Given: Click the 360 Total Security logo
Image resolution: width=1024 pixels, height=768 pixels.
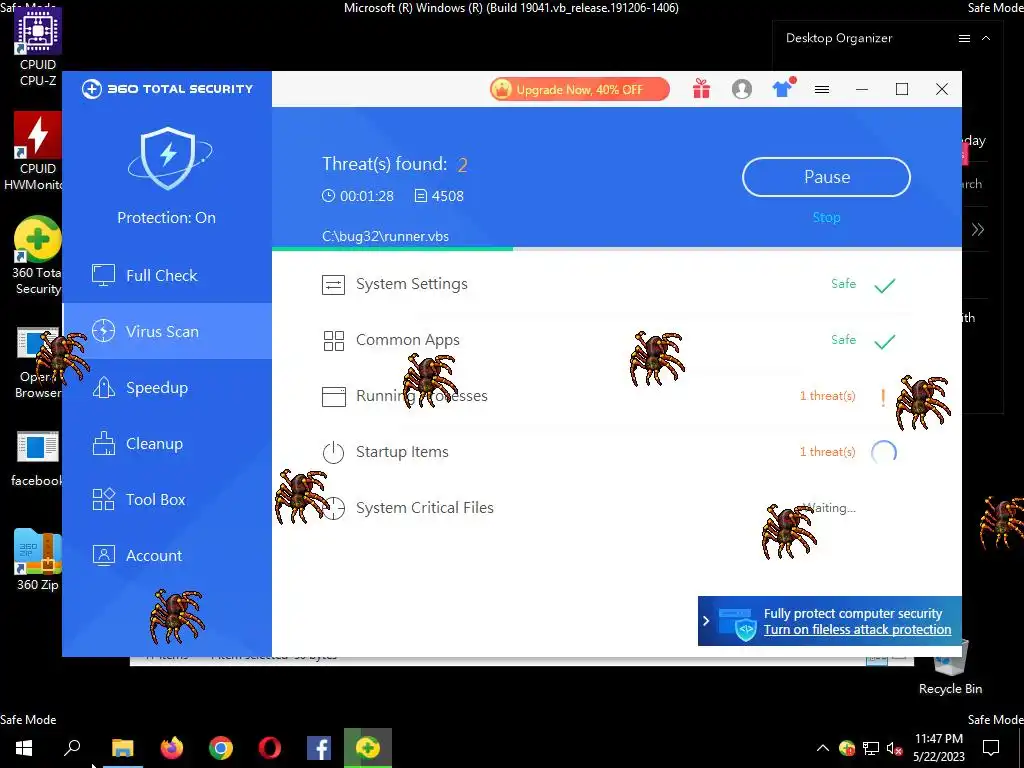Looking at the screenshot, I should coord(167,89).
